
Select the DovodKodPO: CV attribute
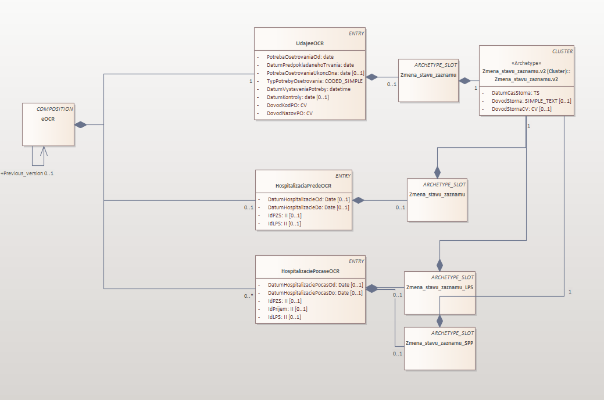[292, 105]
